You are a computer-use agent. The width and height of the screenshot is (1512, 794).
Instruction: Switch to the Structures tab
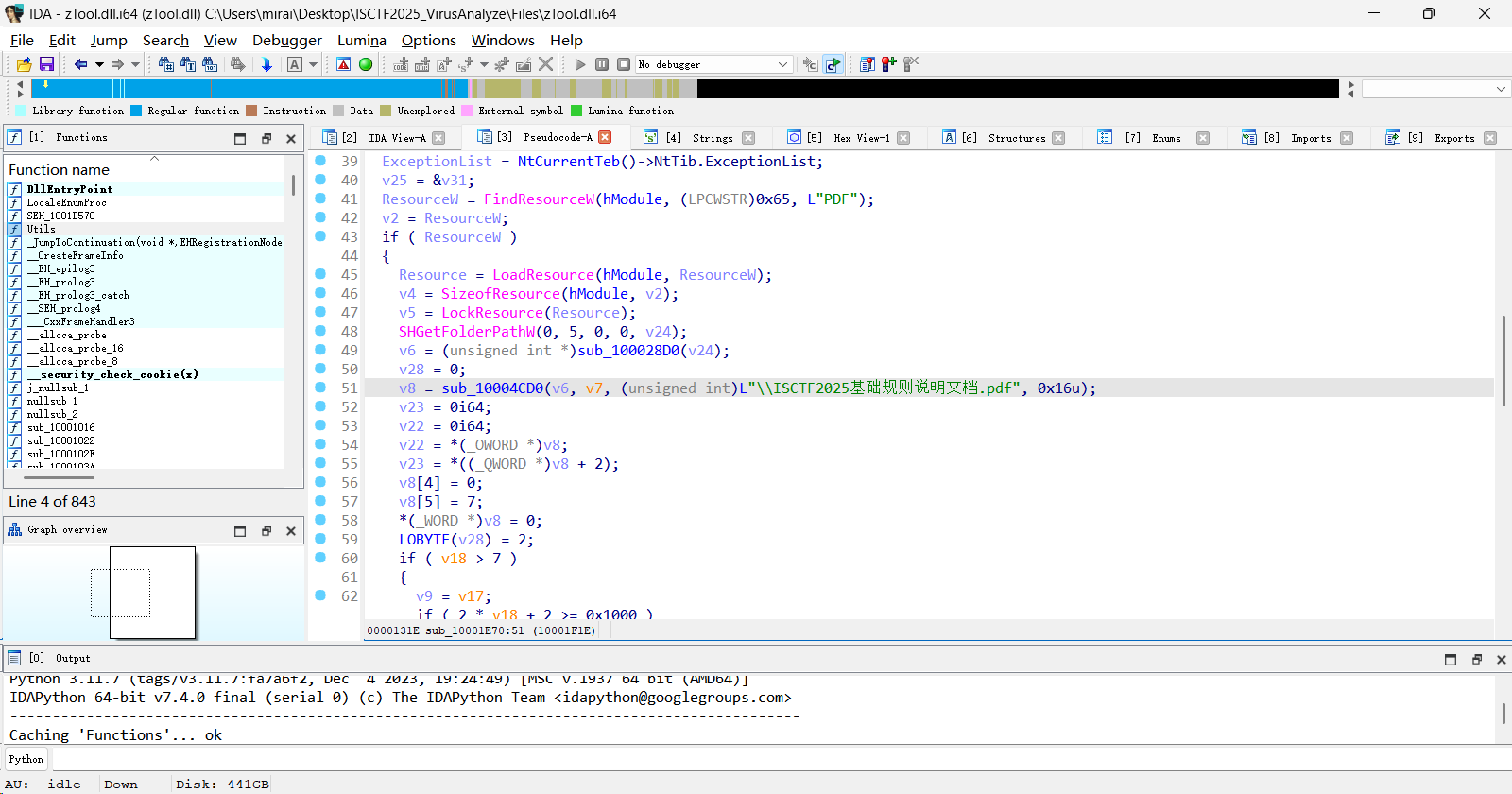point(1004,138)
